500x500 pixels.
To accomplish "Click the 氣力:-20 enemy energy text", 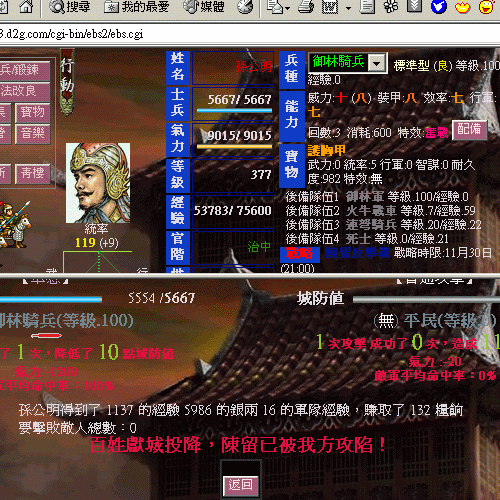I will pyautogui.click(x=435, y=362).
